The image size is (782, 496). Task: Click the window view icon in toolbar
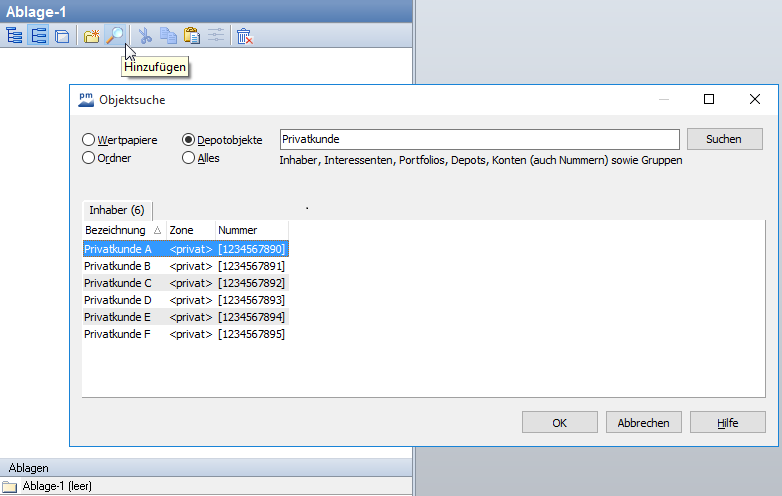click(62, 36)
